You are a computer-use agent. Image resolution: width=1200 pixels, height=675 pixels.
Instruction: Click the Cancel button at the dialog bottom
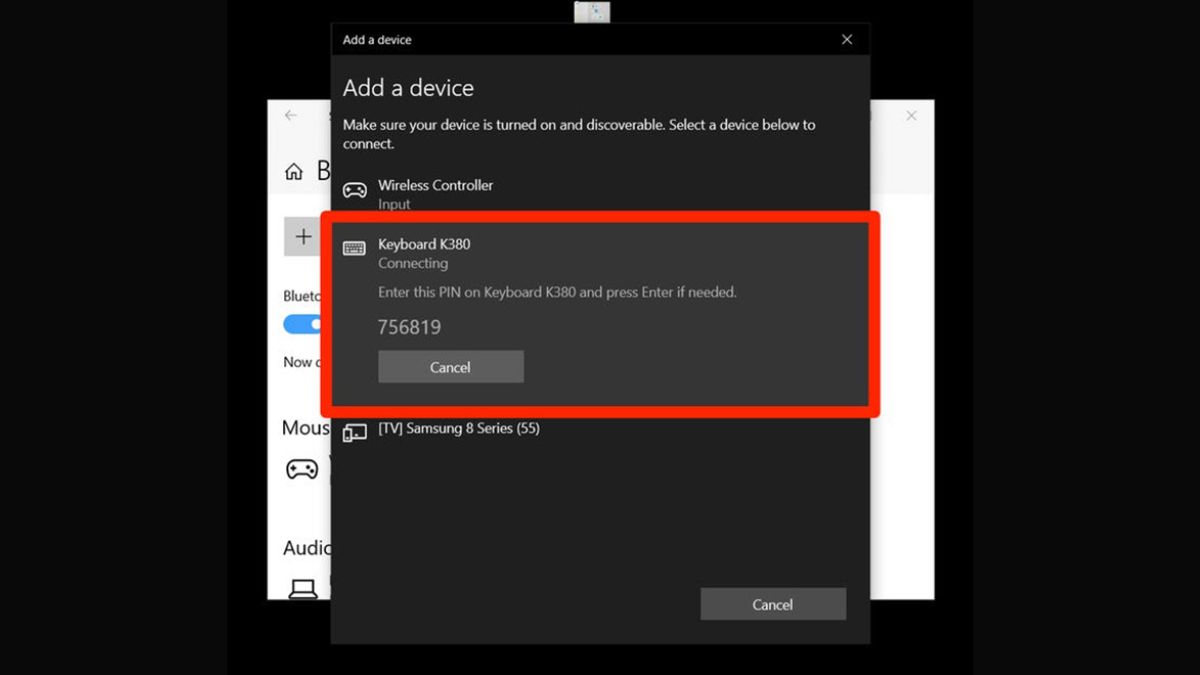(x=773, y=604)
